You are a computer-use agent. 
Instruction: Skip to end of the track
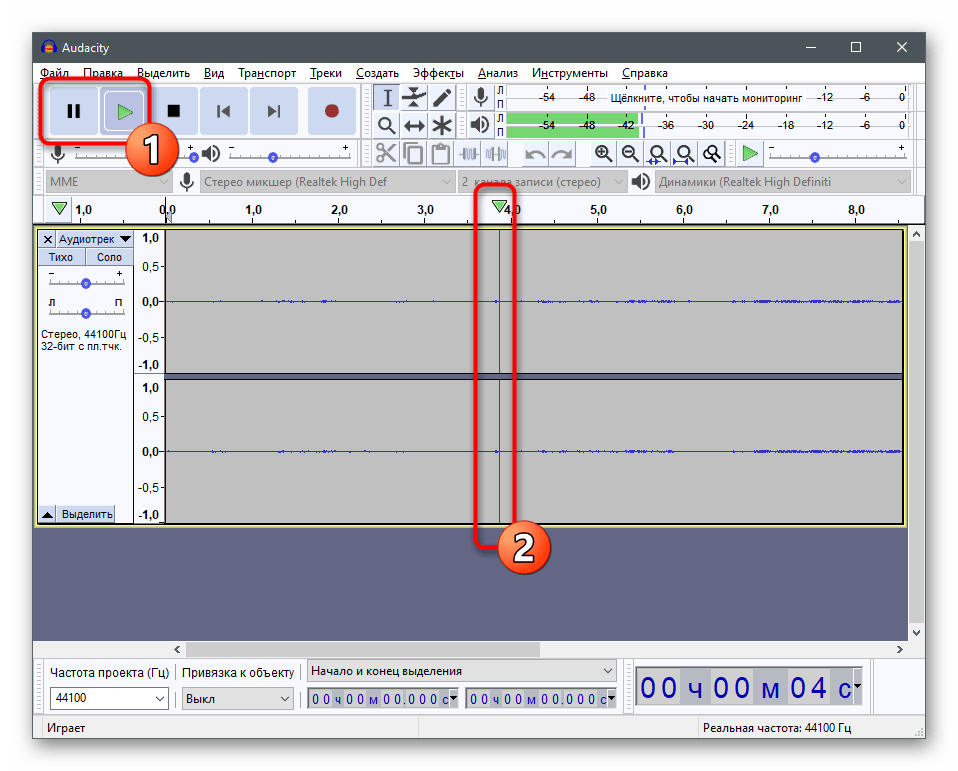point(274,111)
